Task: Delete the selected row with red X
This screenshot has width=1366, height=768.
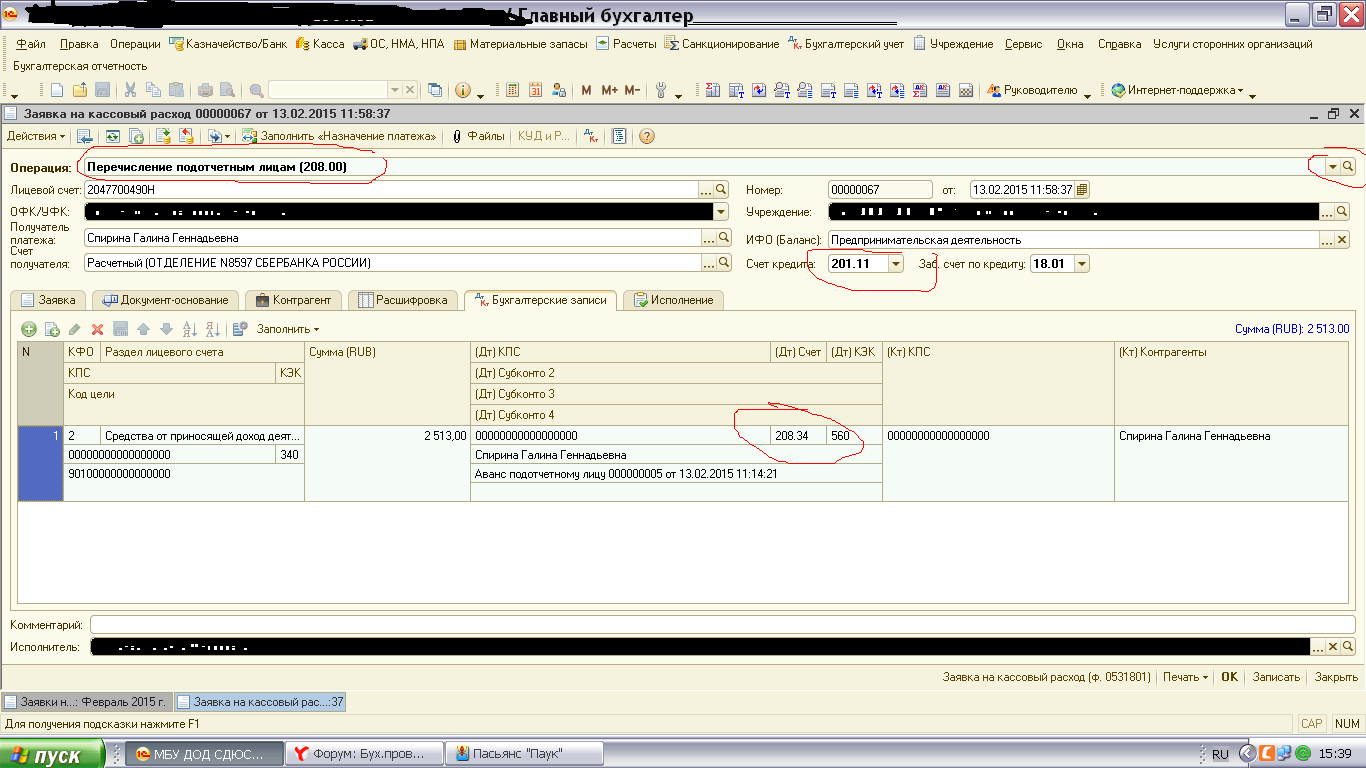Action: [x=97, y=329]
